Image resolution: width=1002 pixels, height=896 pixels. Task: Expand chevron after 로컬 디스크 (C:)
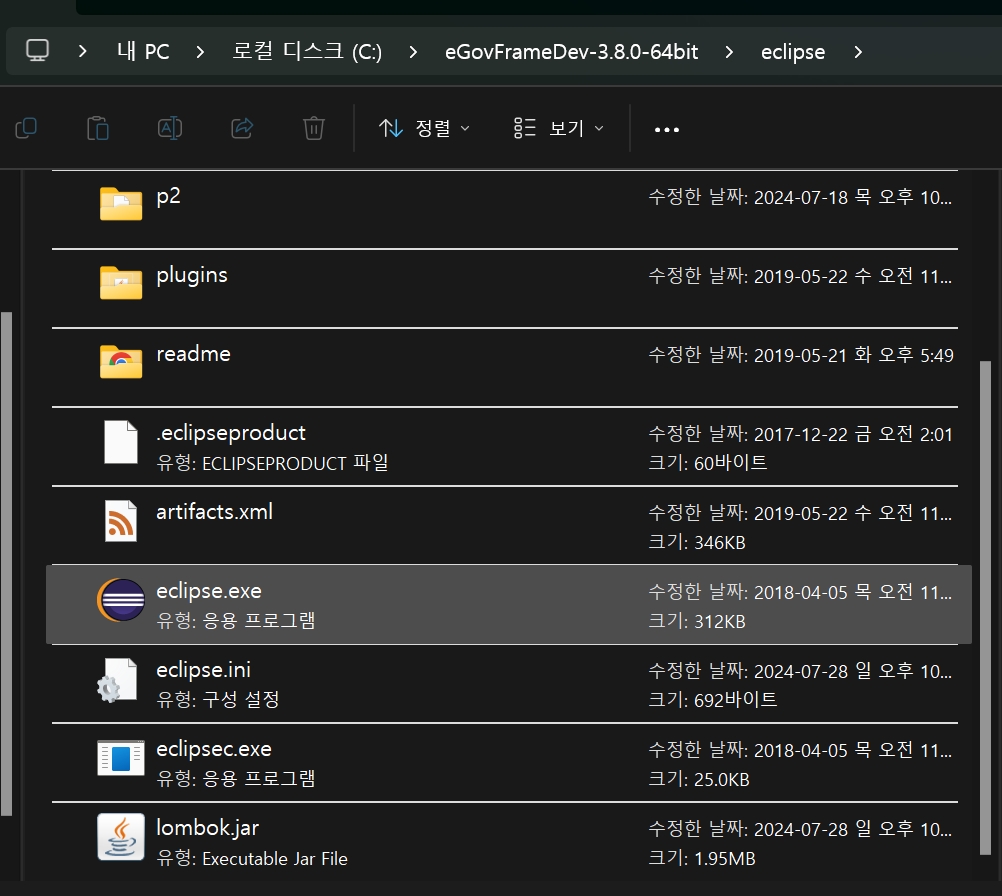tap(413, 52)
